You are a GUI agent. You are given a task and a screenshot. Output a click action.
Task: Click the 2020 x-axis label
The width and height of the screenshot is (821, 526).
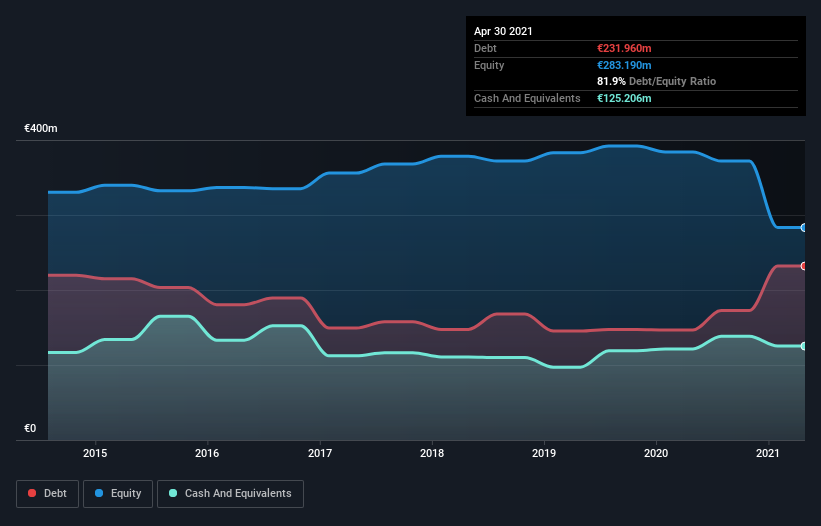tap(656, 453)
